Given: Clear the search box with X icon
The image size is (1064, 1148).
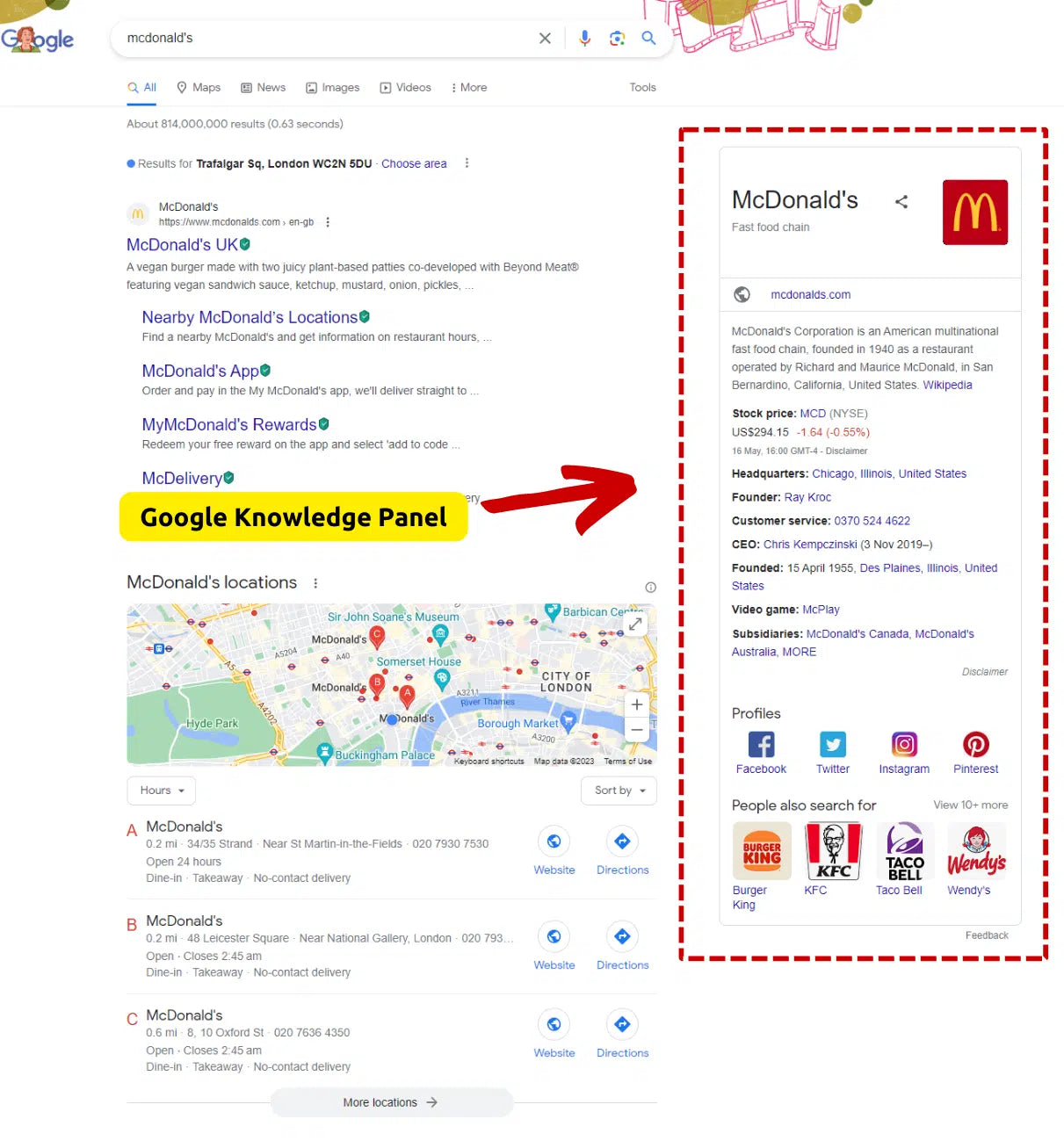Looking at the screenshot, I should tap(545, 38).
